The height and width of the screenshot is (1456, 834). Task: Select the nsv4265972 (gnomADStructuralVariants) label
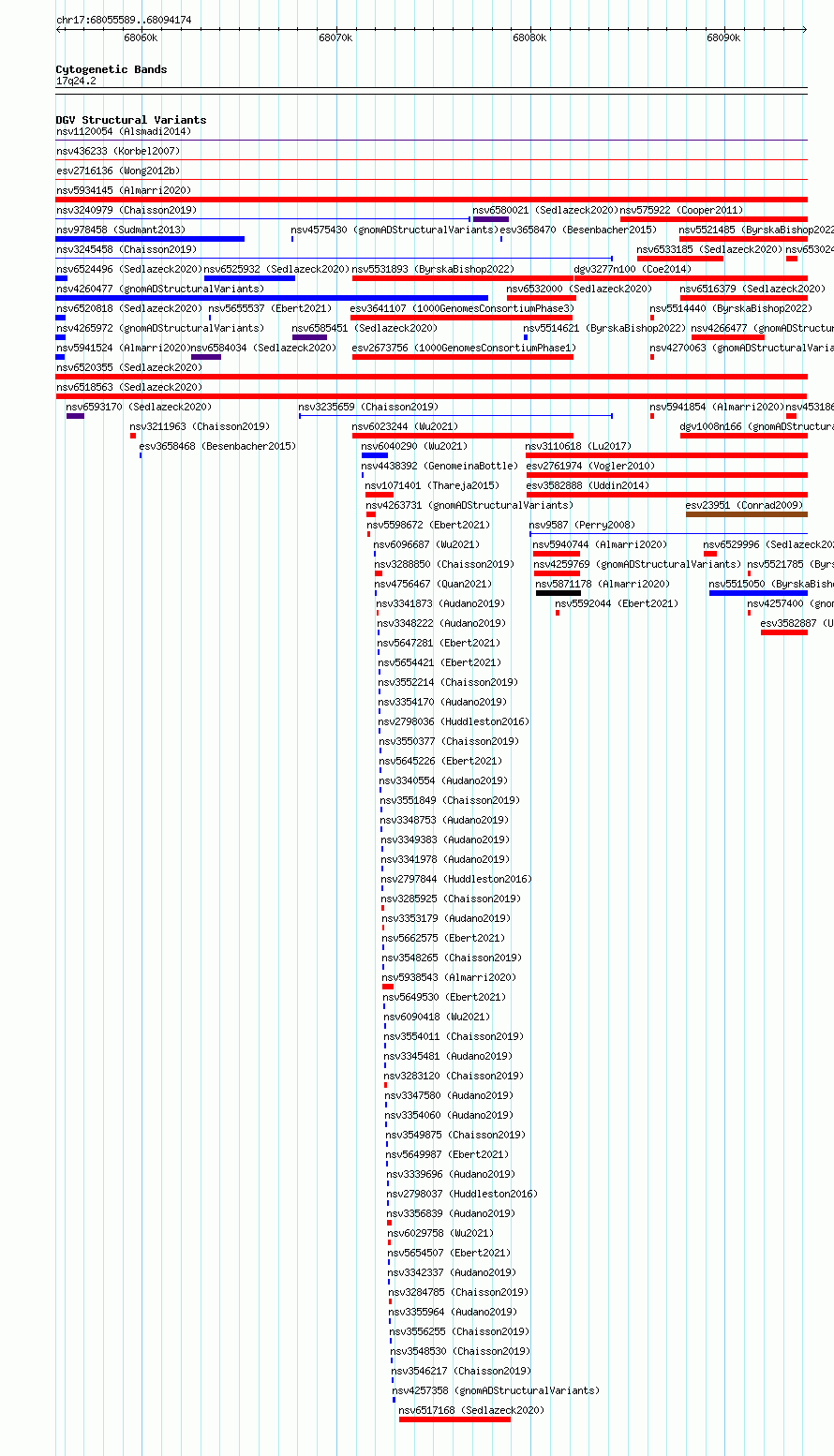[x=160, y=328]
